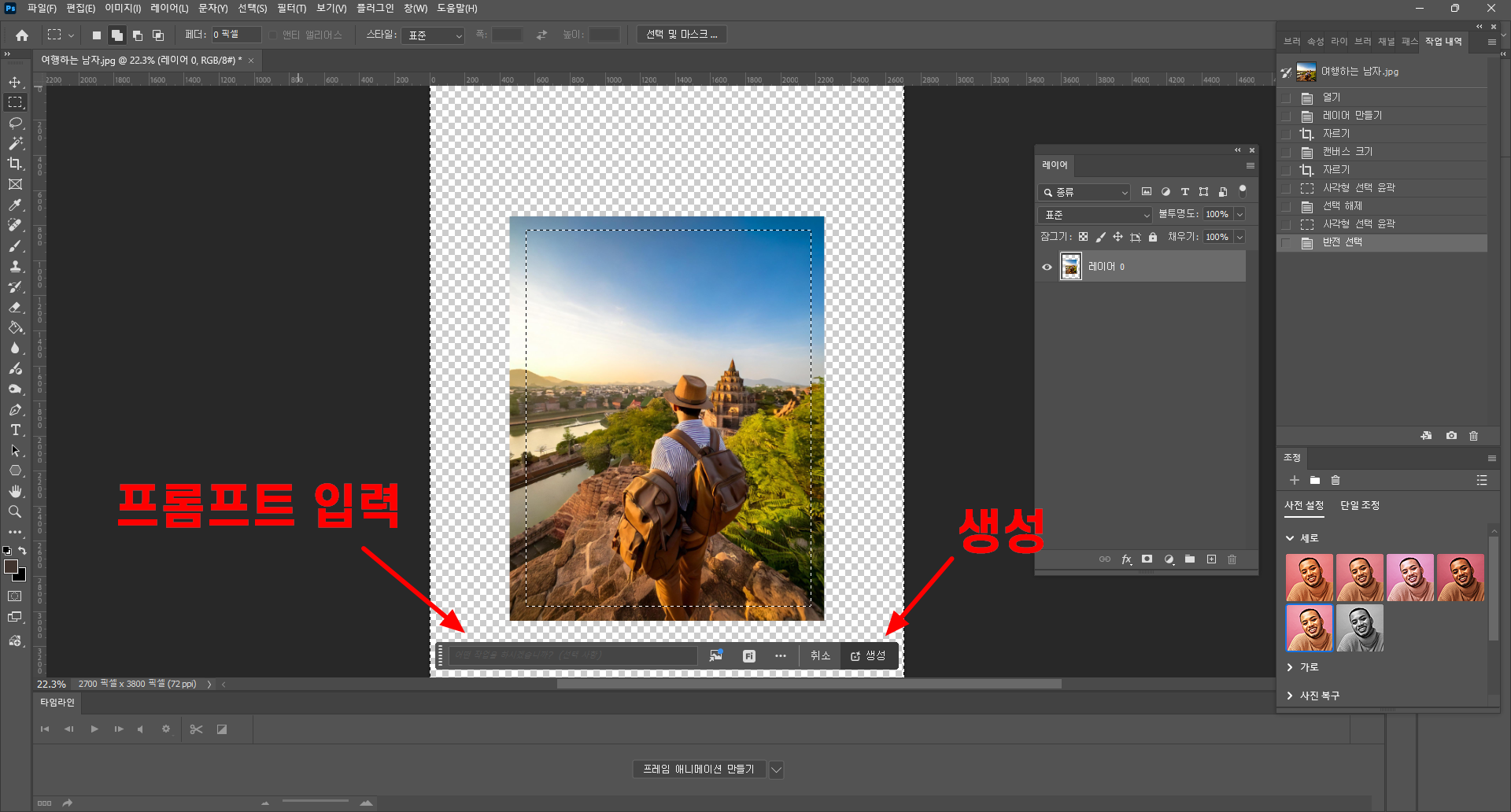Open the 필터(T) menu
The width and height of the screenshot is (1511, 812).
pyautogui.click(x=291, y=8)
